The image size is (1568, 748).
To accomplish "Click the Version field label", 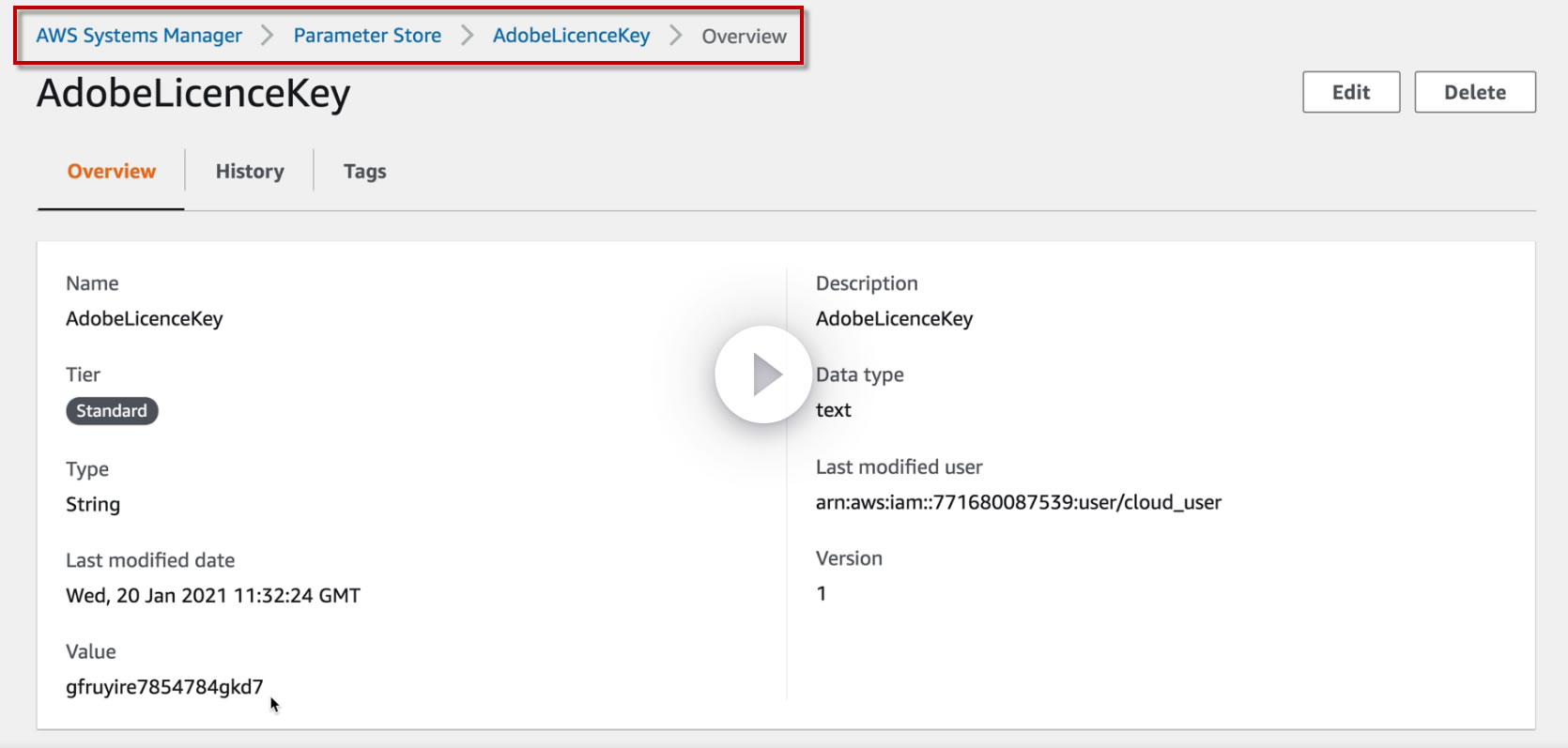I will click(849, 558).
